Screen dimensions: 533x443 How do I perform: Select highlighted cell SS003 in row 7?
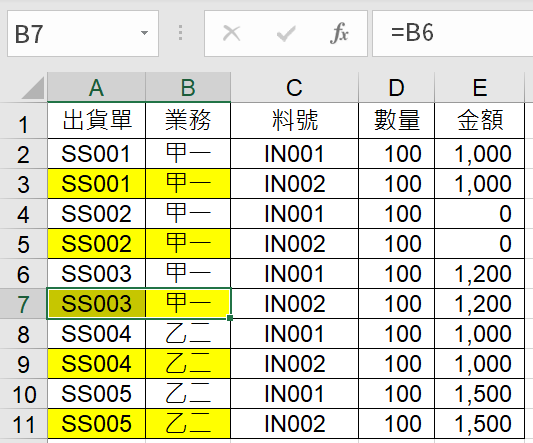(x=97, y=304)
